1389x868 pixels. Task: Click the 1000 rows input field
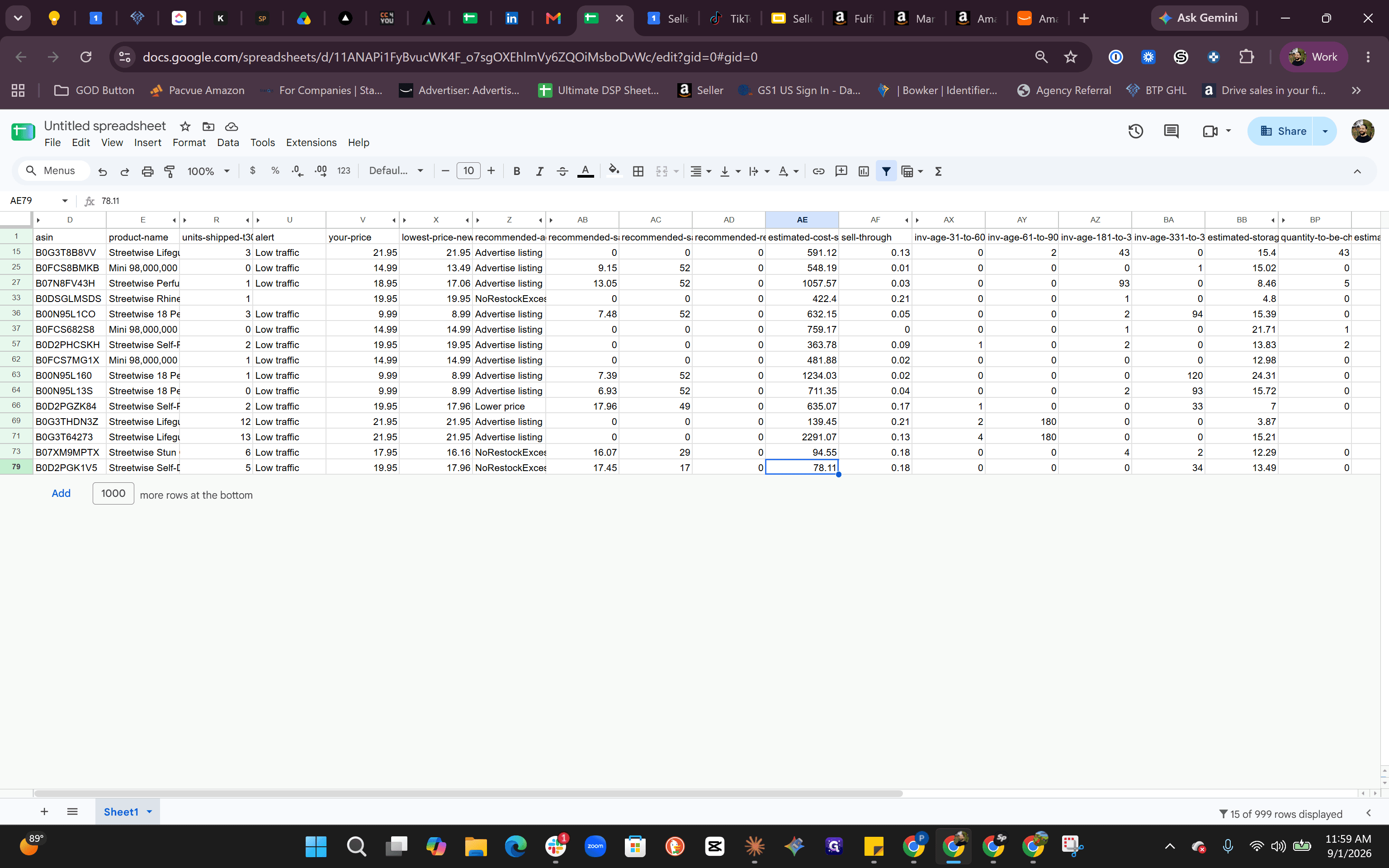113,494
